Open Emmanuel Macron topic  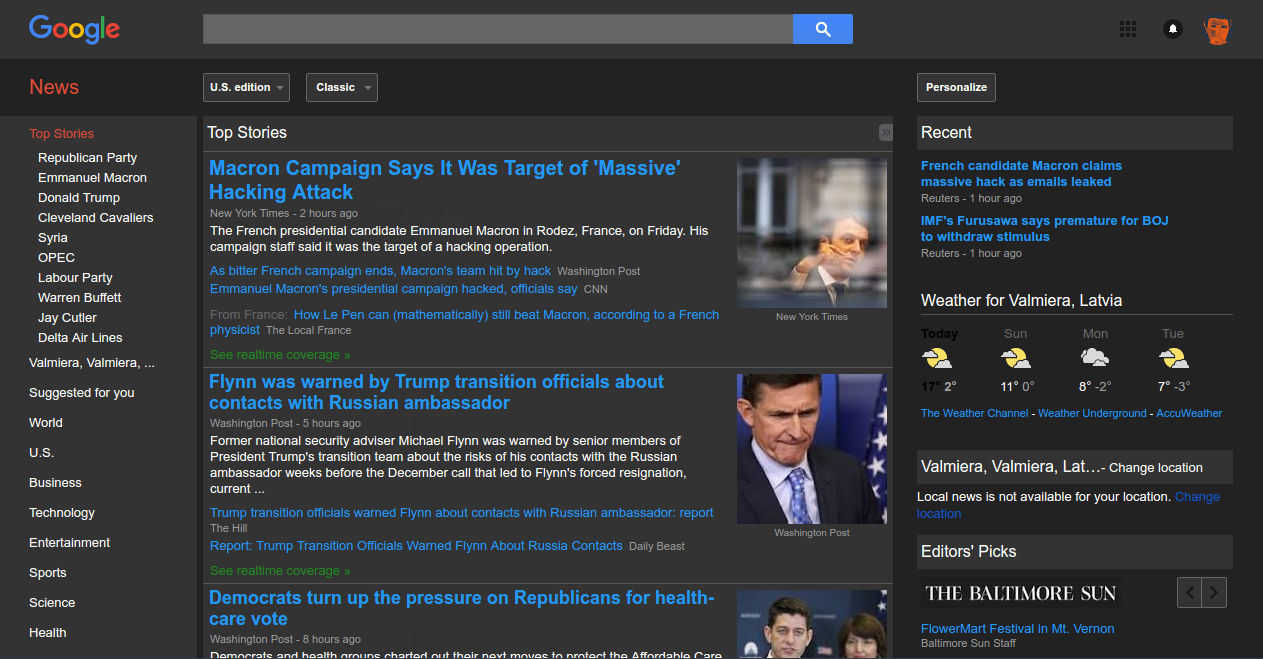[x=92, y=177]
